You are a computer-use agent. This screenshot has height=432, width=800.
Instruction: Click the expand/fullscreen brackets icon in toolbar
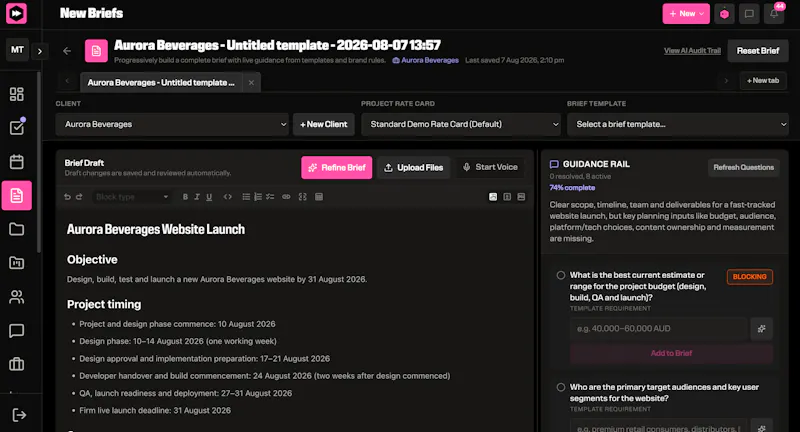(x=303, y=197)
